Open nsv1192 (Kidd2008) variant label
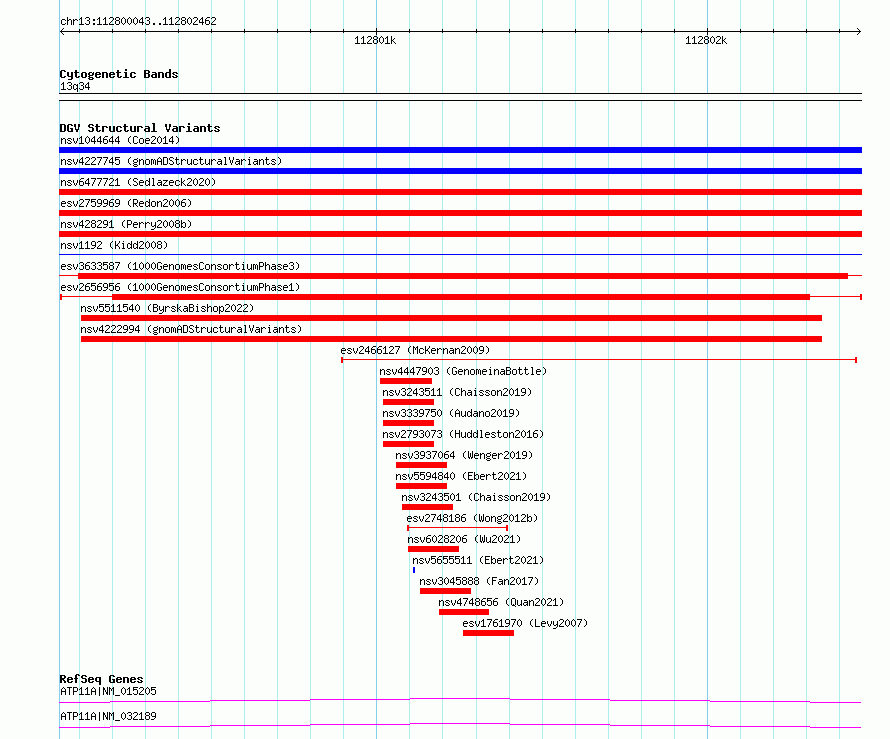This screenshot has width=890, height=739. click(x=114, y=245)
